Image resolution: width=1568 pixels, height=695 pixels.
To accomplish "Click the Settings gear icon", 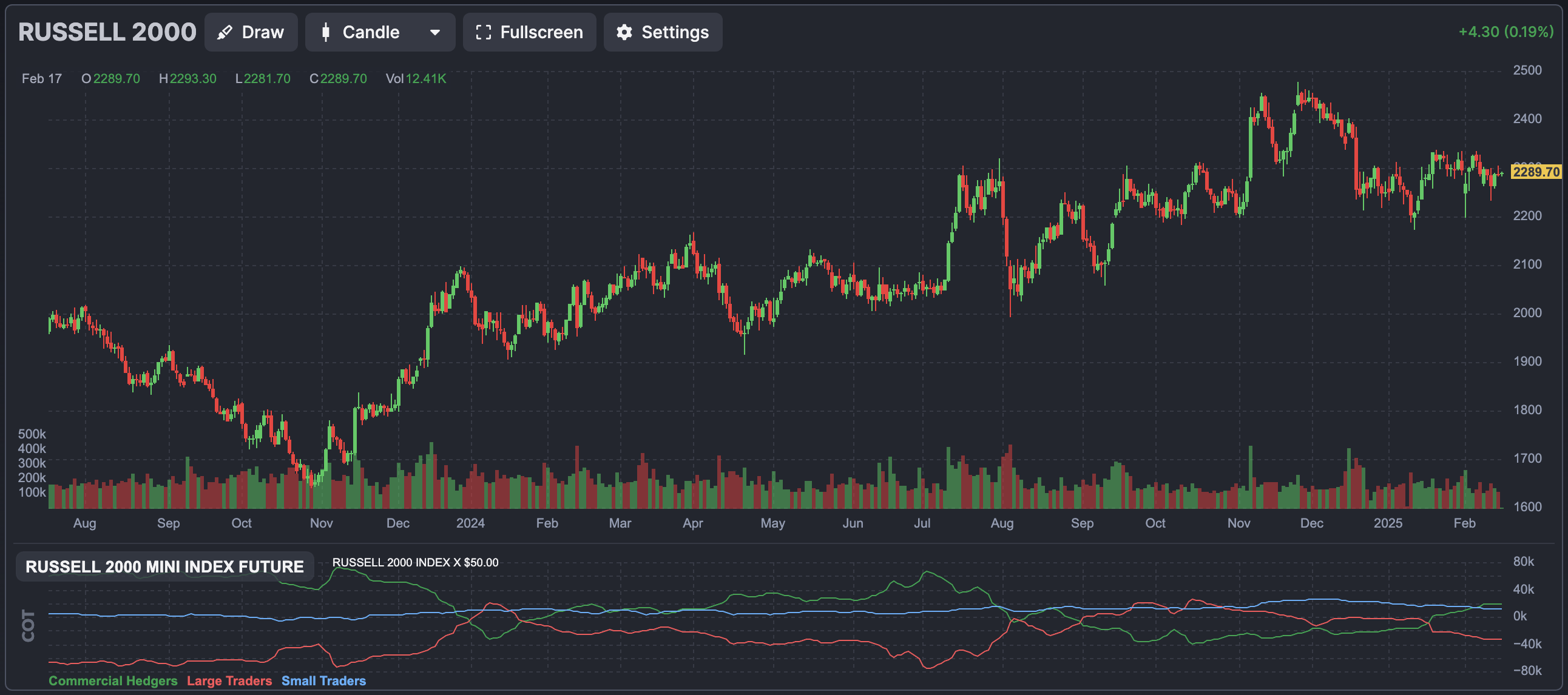I will pyautogui.click(x=624, y=32).
